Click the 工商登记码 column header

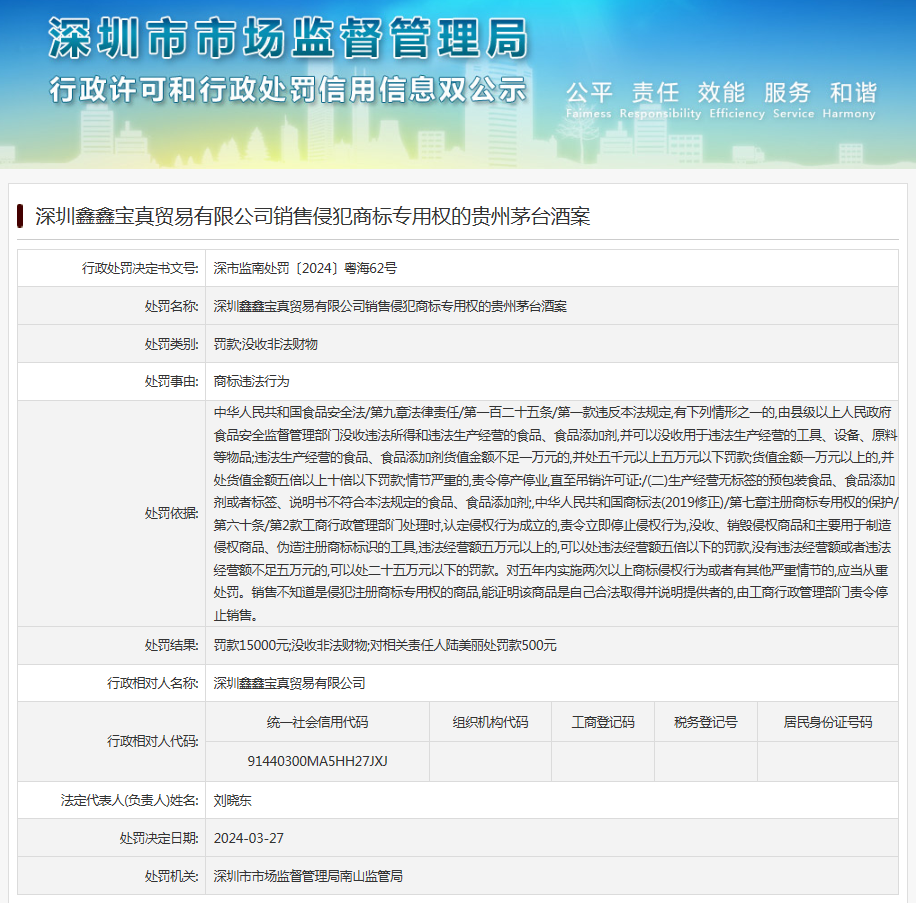pos(603,723)
